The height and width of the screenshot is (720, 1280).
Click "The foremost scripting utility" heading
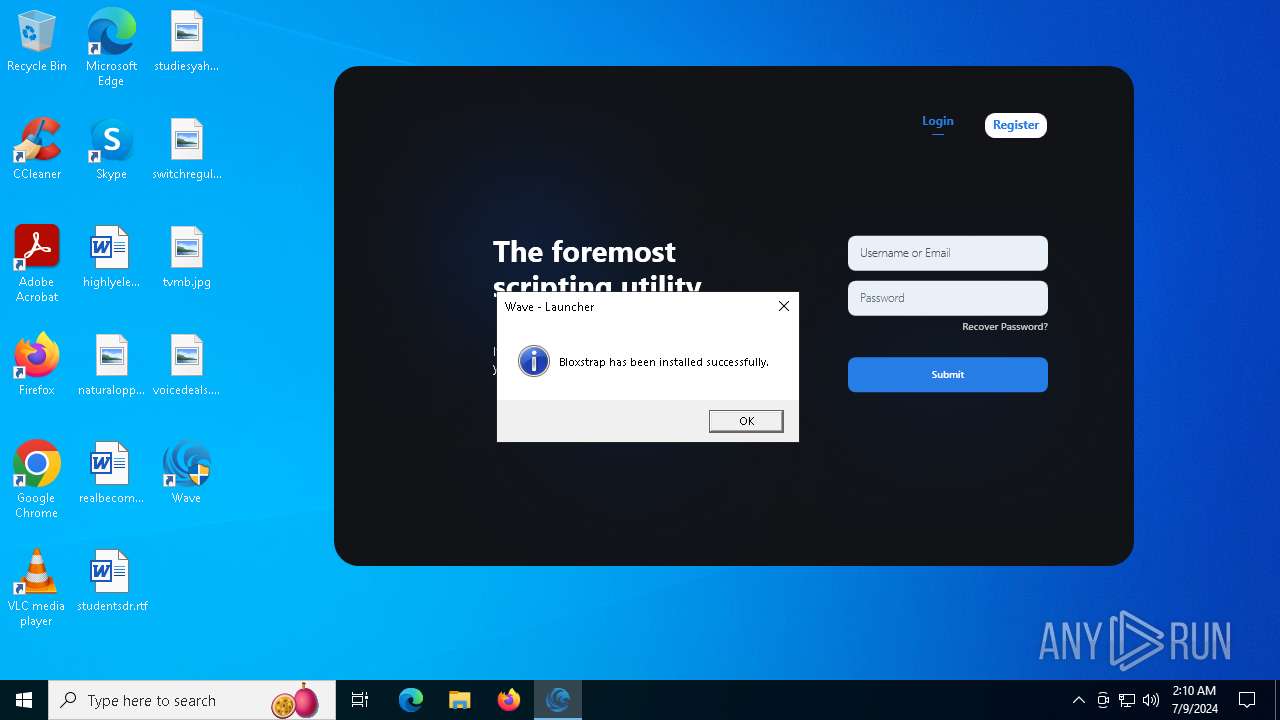(597, 267)
